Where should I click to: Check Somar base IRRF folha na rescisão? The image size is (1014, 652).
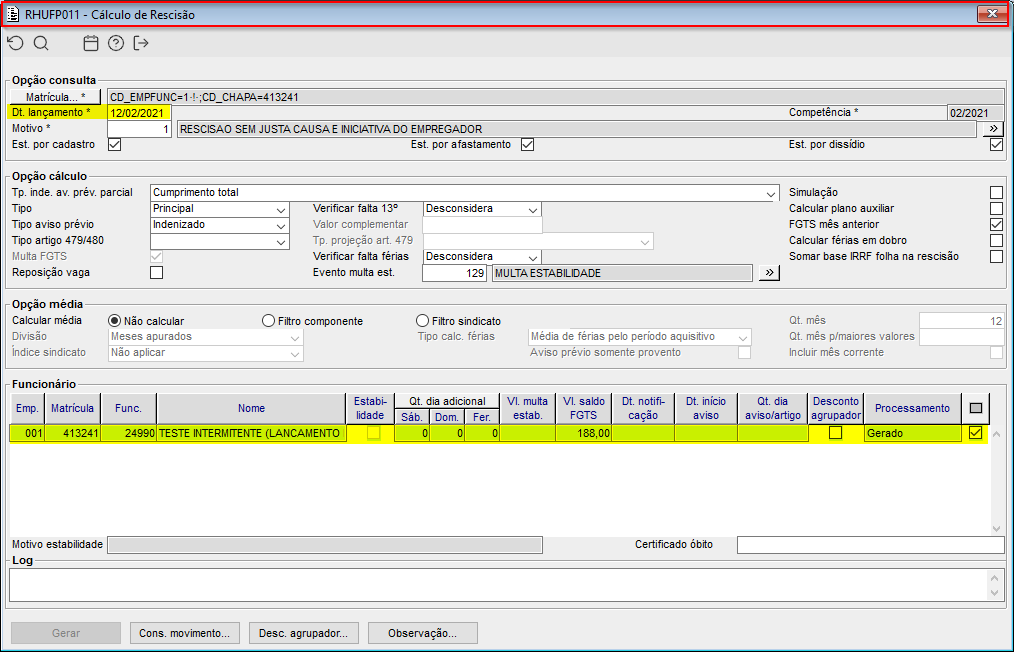[997, 257]
